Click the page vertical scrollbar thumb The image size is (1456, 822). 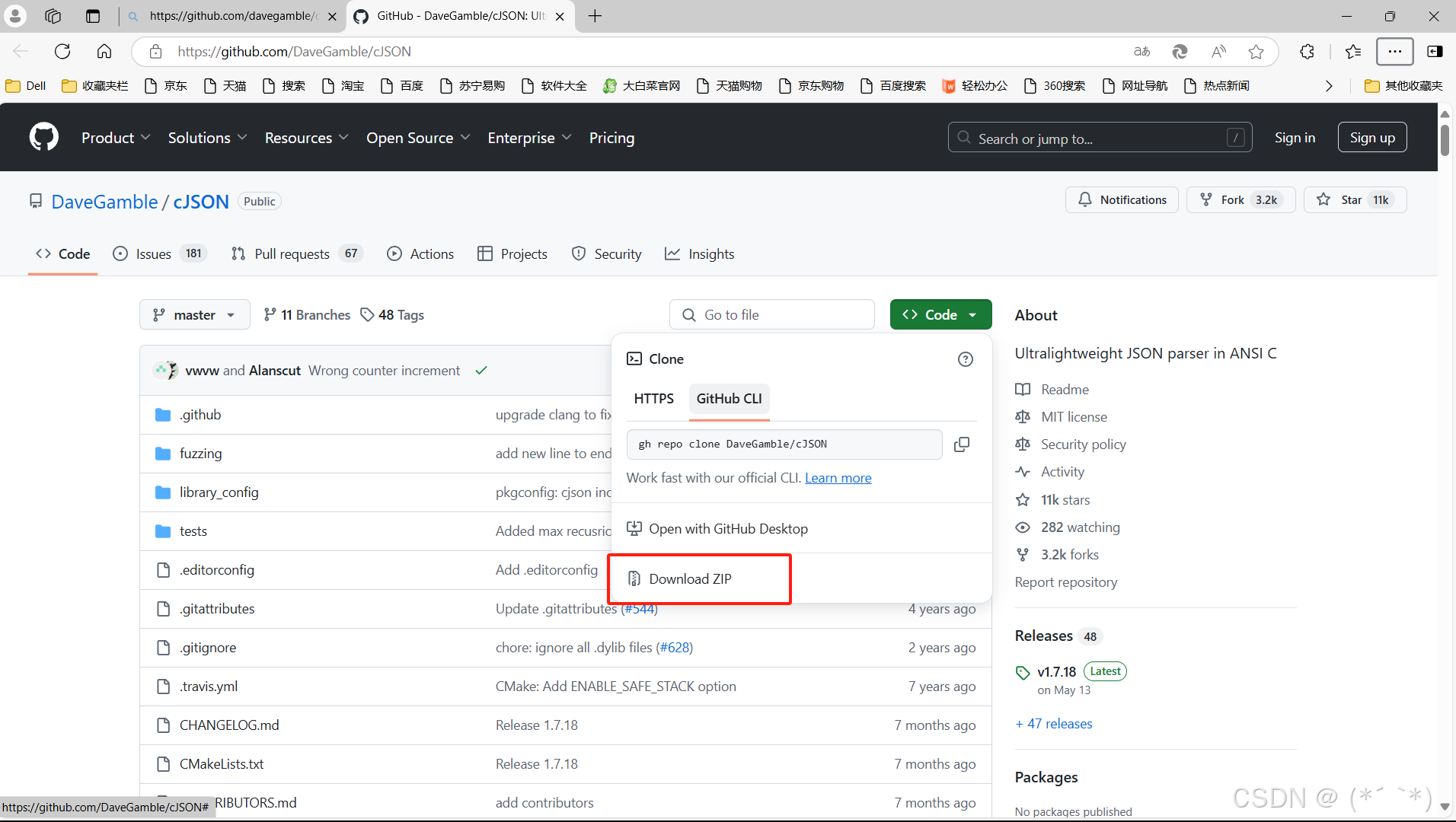(x=1445, y=139)
